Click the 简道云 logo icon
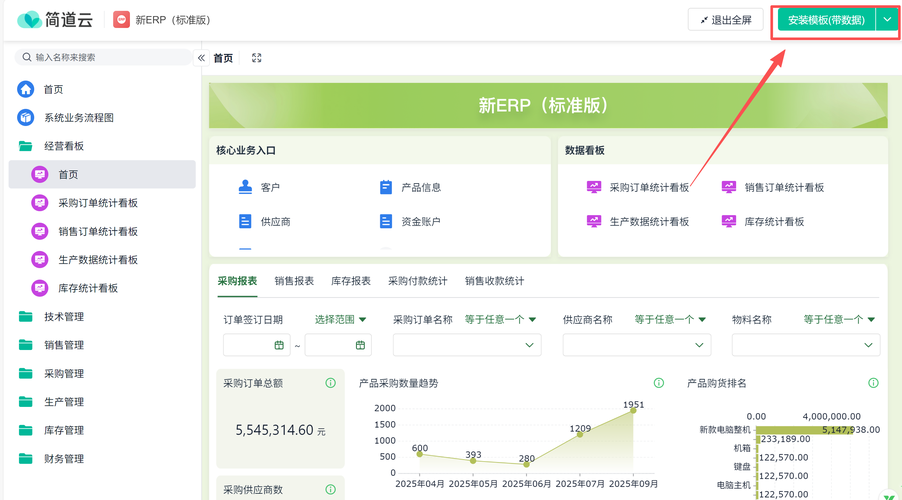The height and width of the screenshot is (500, 902). tap(29, 19)
